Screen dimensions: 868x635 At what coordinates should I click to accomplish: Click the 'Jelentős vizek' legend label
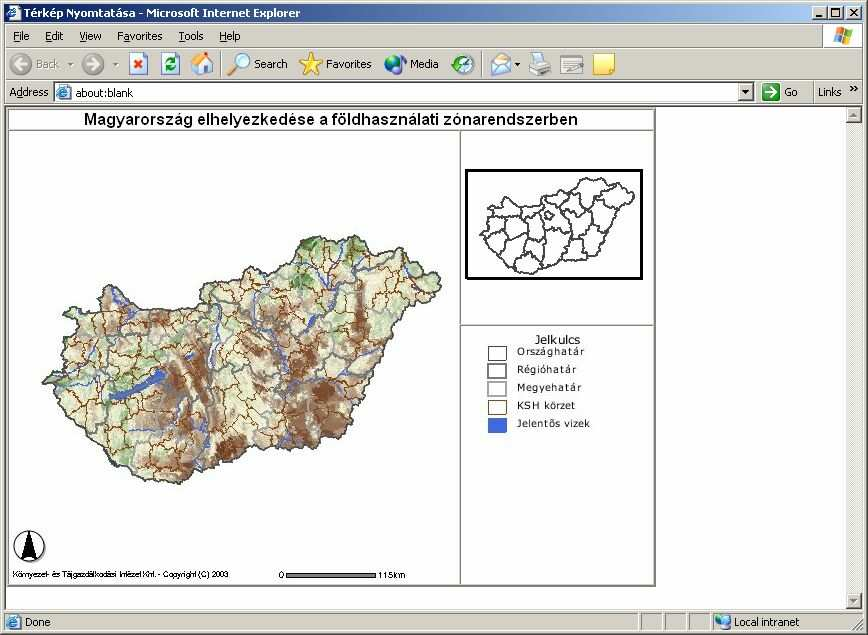(553, 424)
